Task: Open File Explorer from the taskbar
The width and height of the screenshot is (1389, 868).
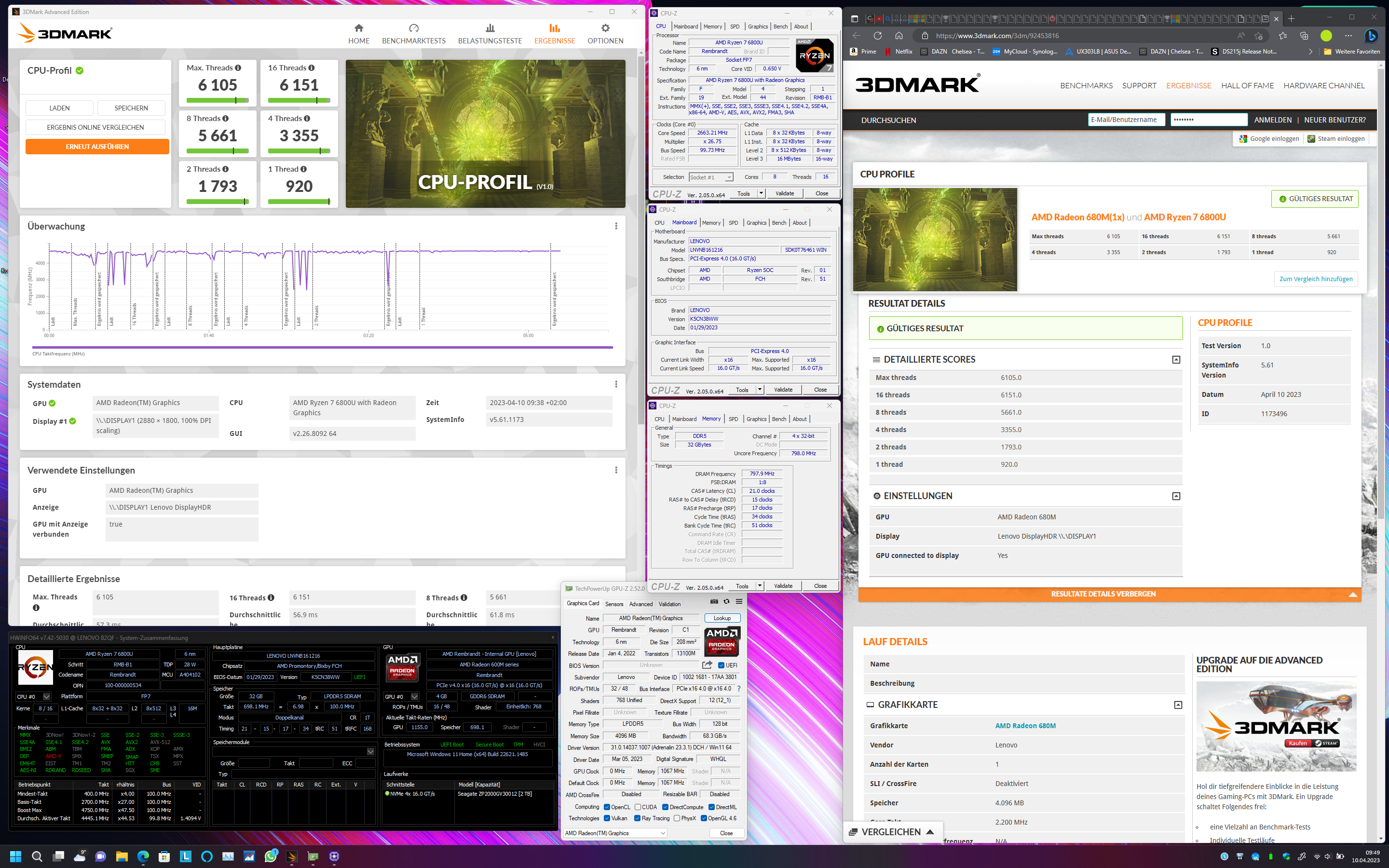Action: coord(122,856)
